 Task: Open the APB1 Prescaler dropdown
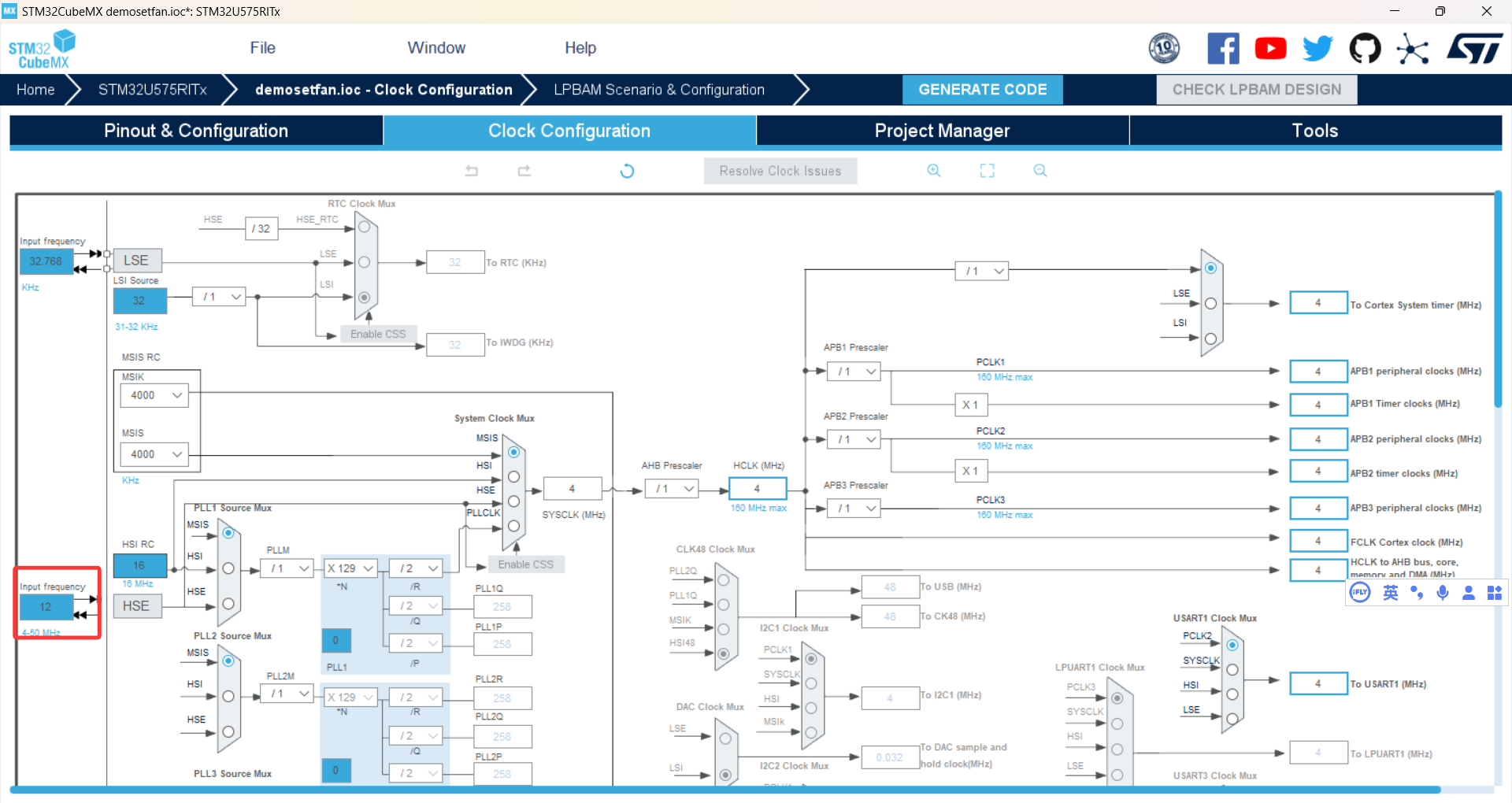click(854, 372)
